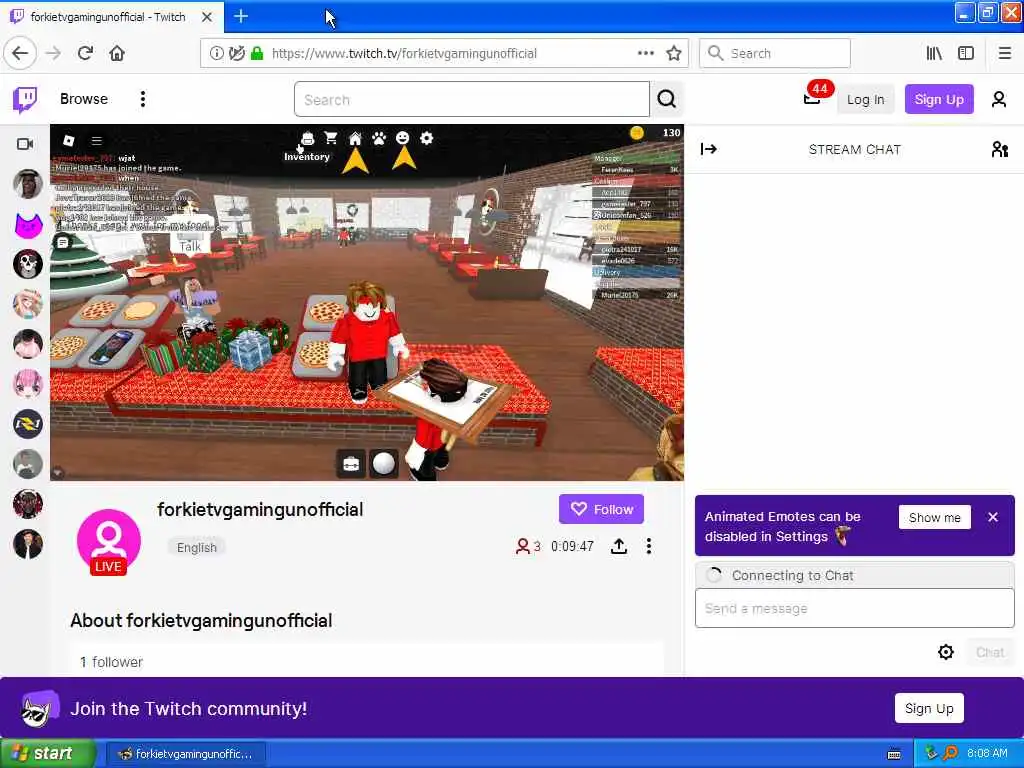
Task: Open the chat community users icon
Action: pos(1000,150)
